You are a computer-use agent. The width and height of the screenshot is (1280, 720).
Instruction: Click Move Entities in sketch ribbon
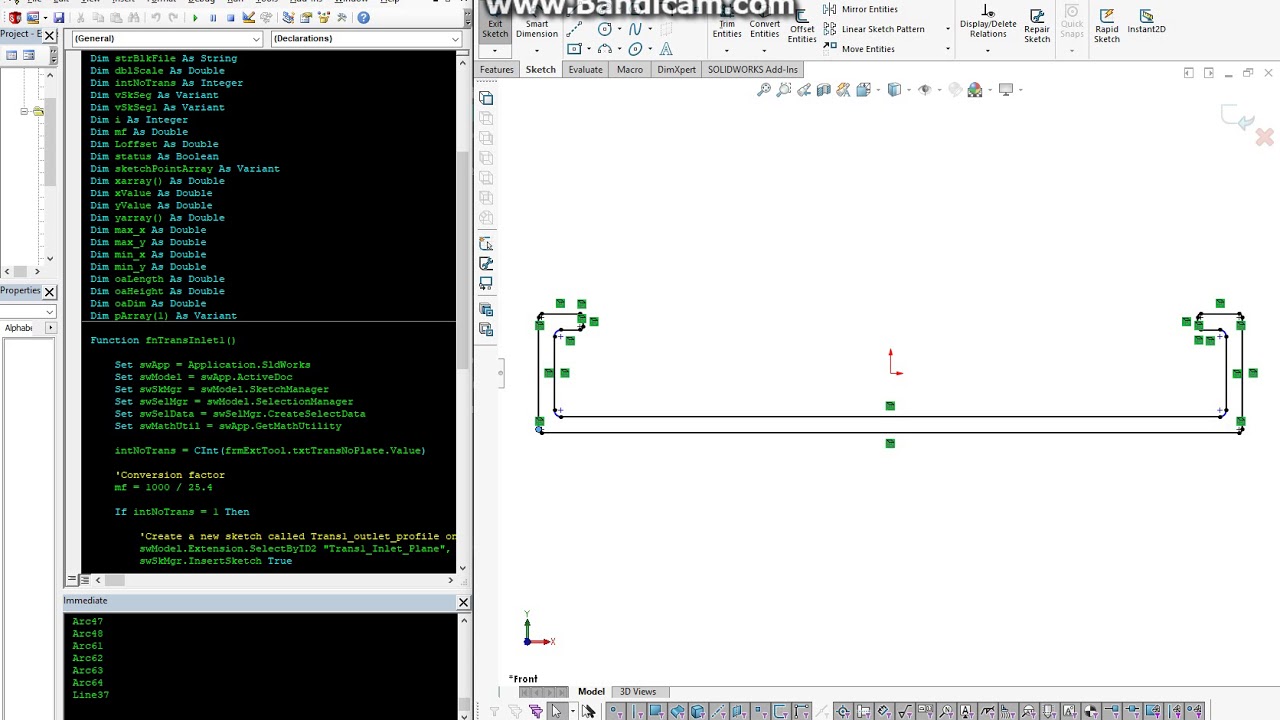(x=858, y=49)
